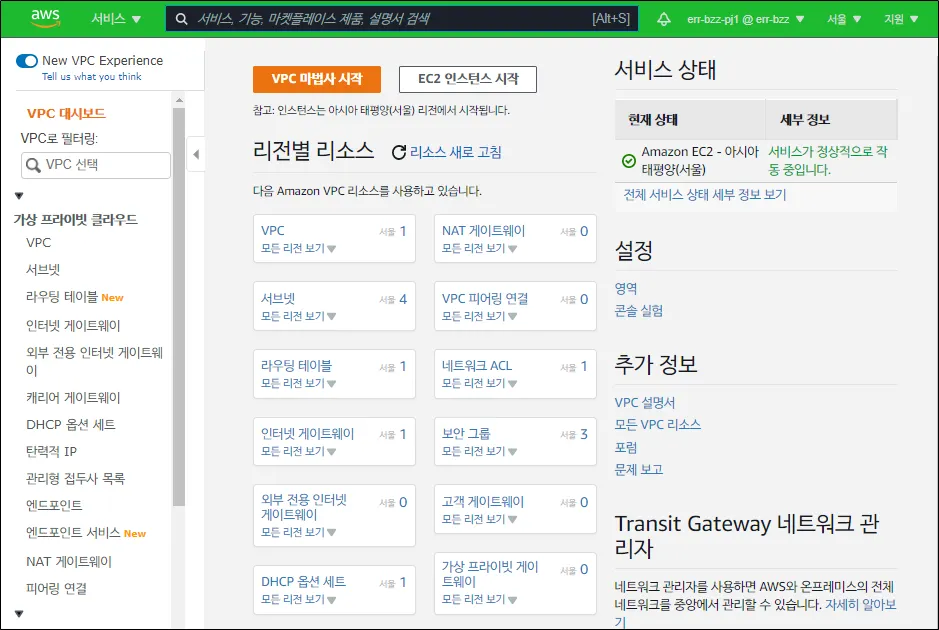The width and height of the screenshot is (939, 630).
Task: Expand 모든 리전 보기 under NAT 게이트웨이 card
Action: [x=479, y=248]
